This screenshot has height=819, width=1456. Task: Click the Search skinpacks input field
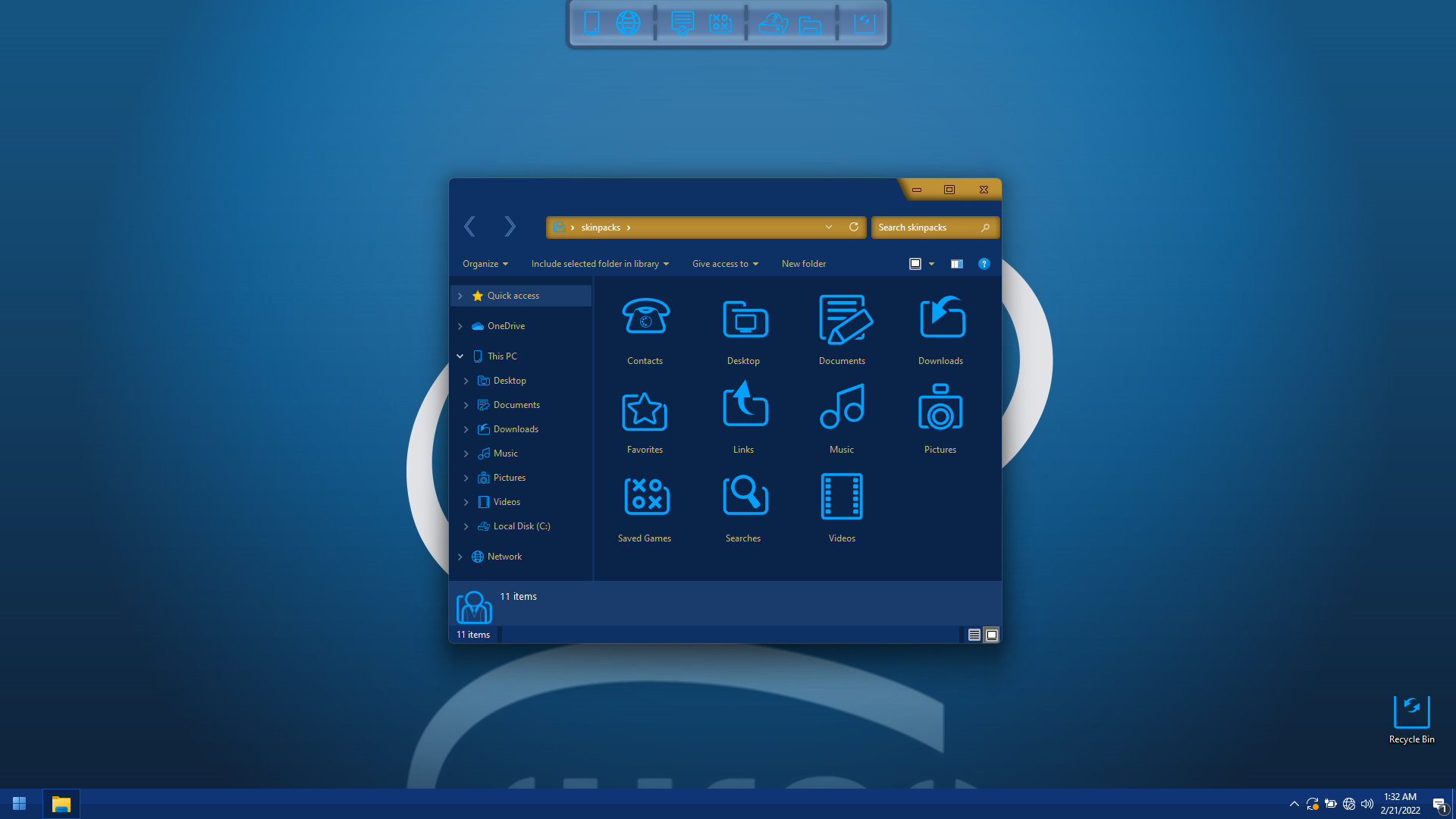click(925, 227)
